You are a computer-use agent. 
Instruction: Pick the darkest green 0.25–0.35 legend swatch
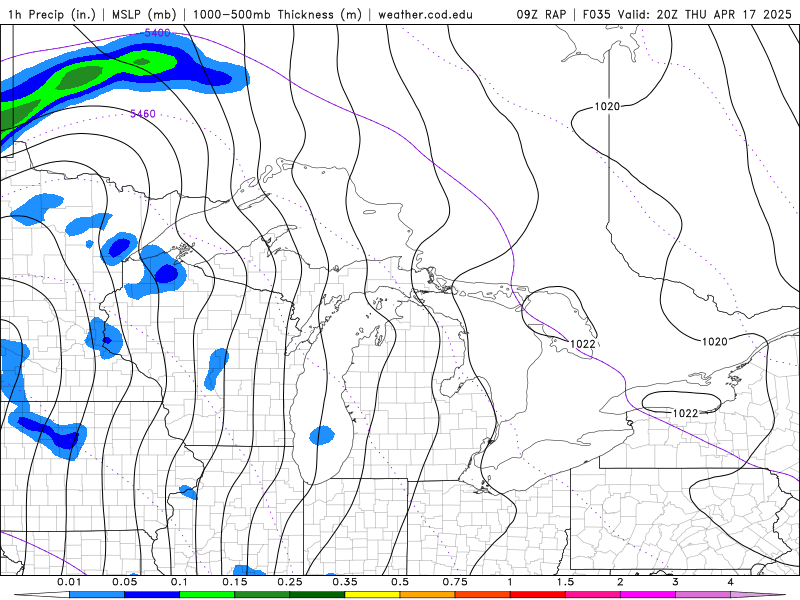tap(317, 595)
